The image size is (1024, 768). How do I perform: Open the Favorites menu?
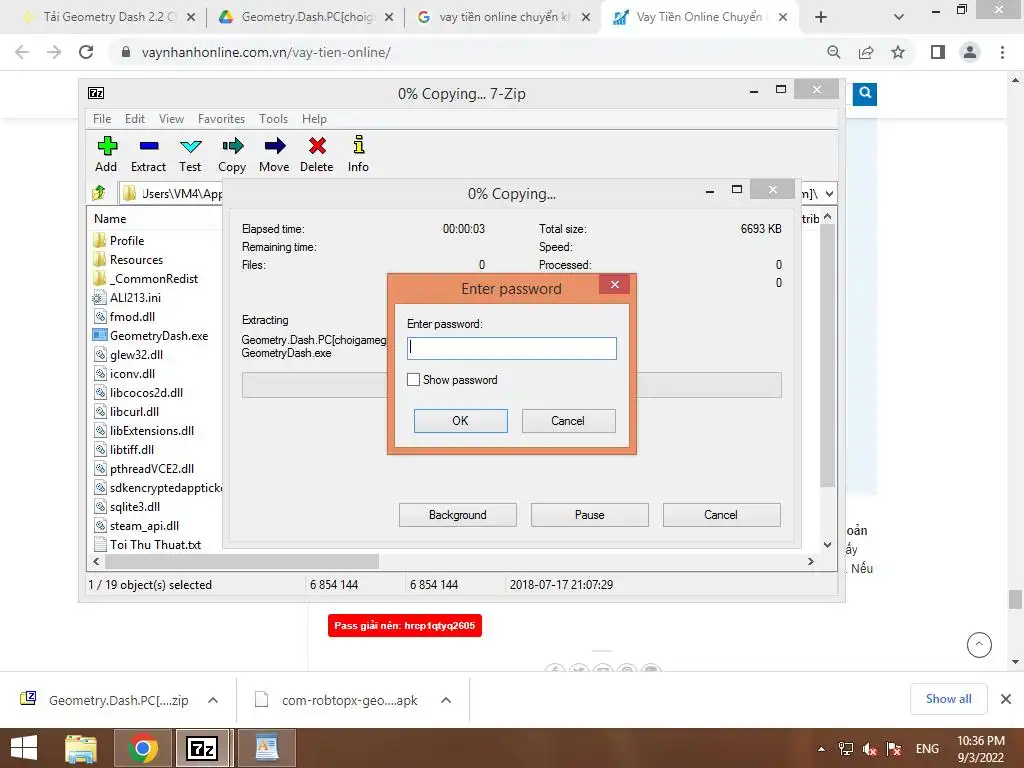click(221, 119)
